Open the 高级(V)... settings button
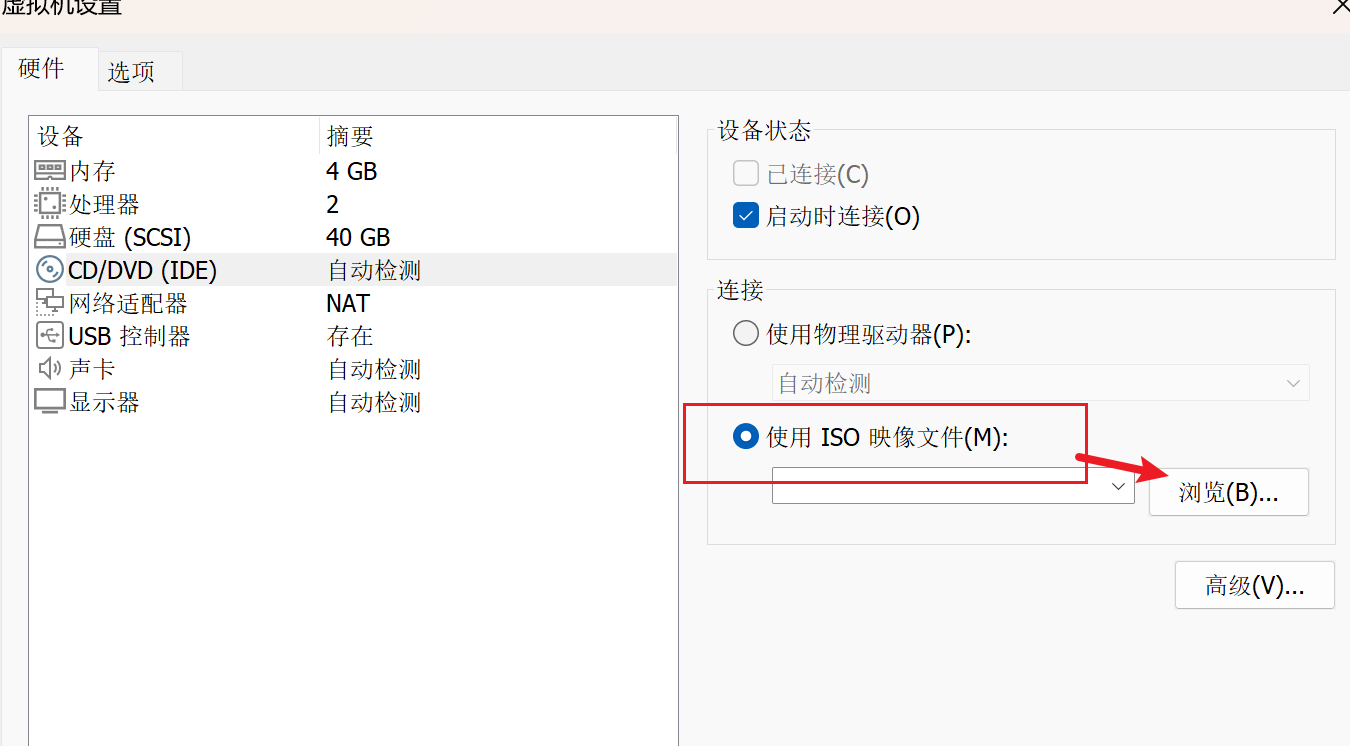 pyautogui.click(x=1255, y=585)
